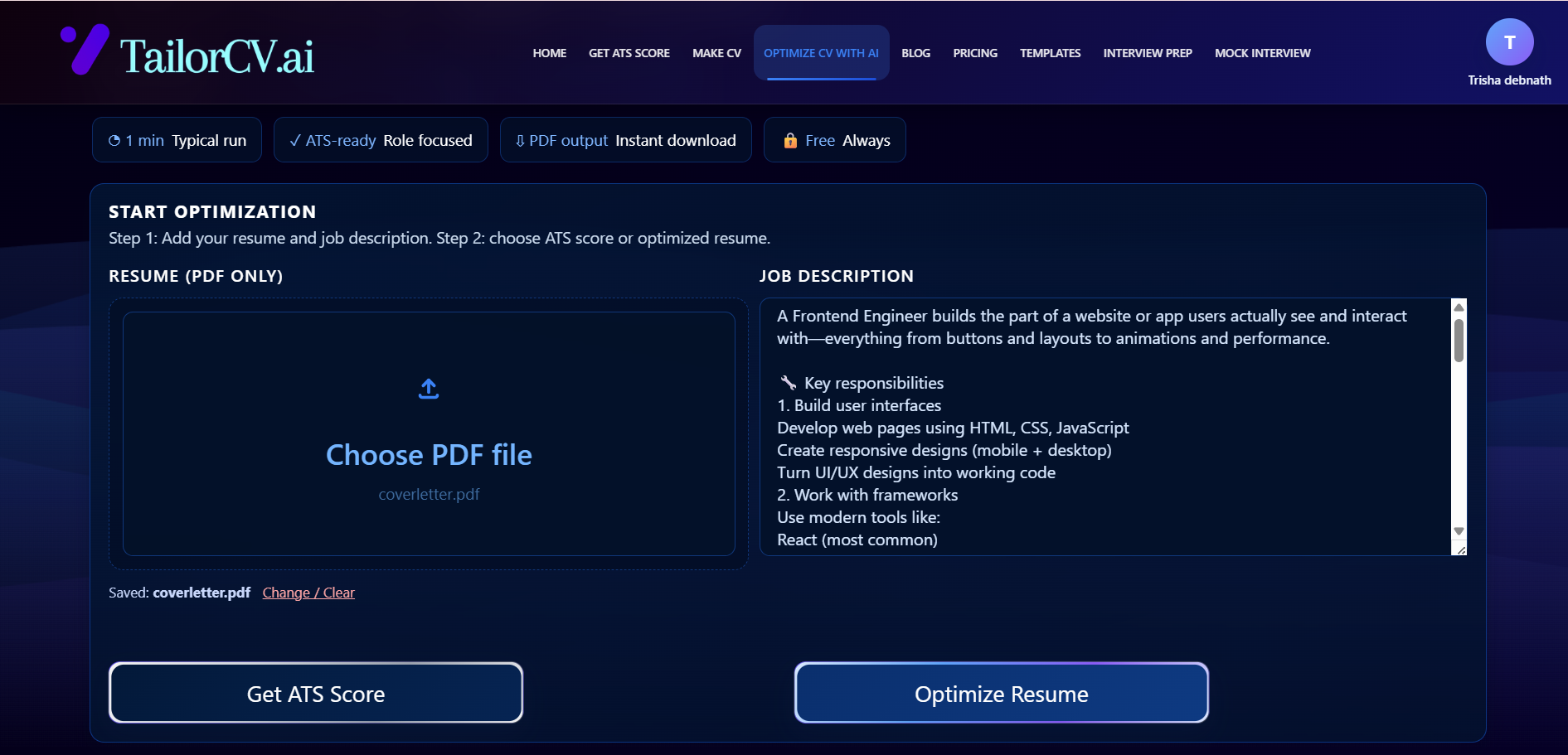
Task: Click the textarea resize handle corner
Action: (1460, 549)
